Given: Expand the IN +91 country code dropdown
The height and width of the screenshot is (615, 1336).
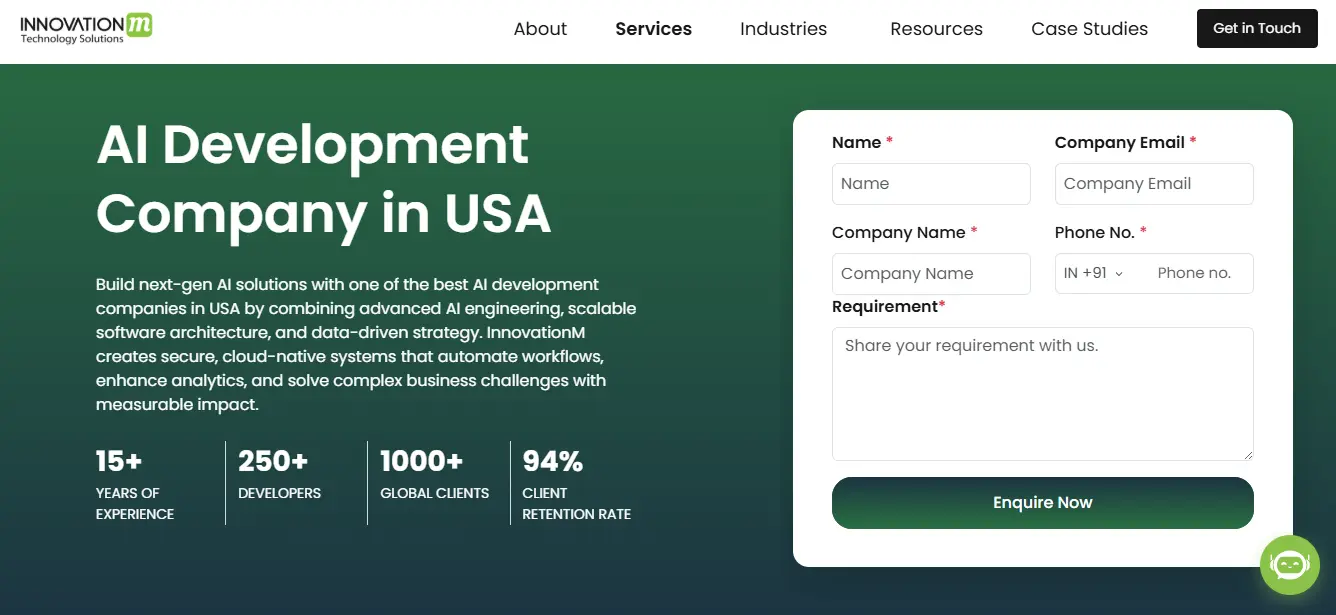Looking at the screenshot, I should pos(1094,273).
